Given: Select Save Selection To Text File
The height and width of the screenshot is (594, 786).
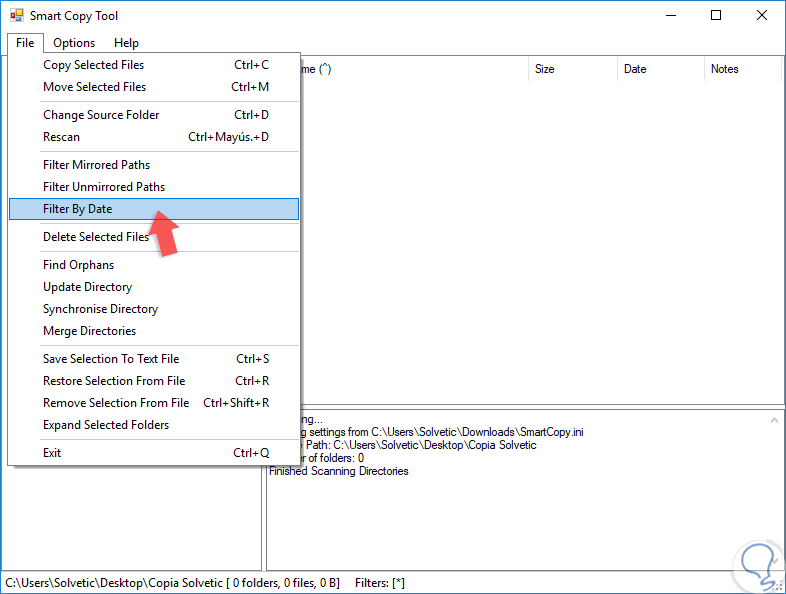Looking at the screenshot, I should click(154, 359).
